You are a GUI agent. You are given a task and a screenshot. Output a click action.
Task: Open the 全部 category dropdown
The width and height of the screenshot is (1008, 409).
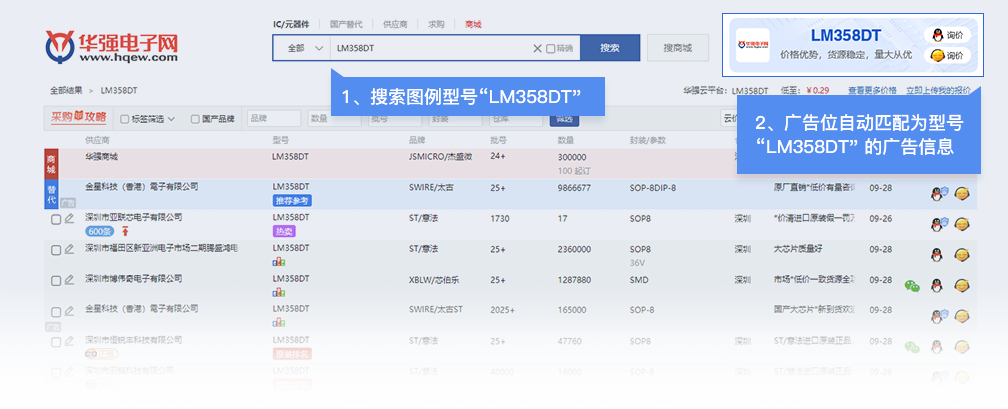click(302, 48)
